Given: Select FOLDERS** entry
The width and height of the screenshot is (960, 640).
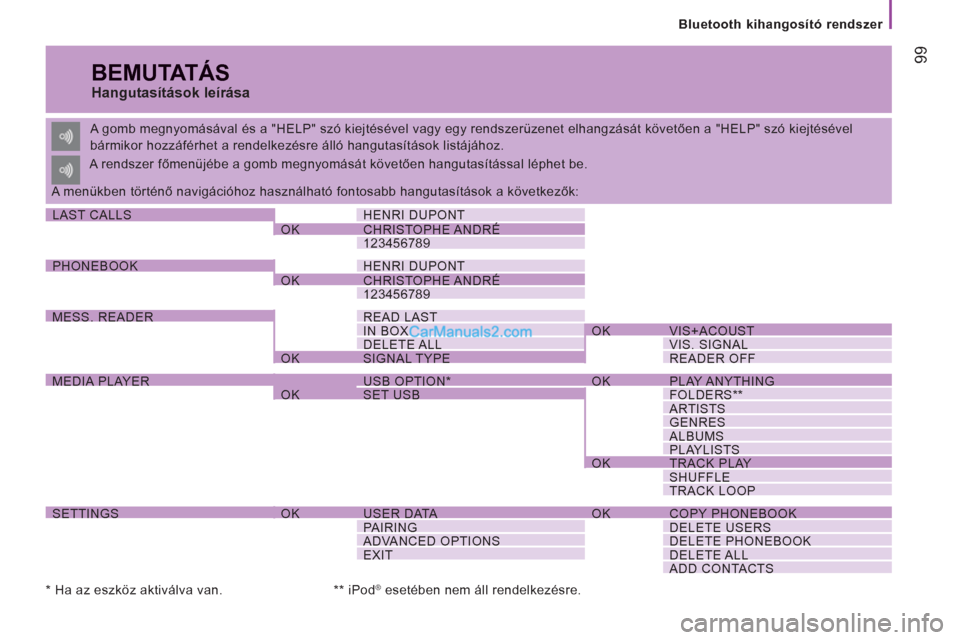Looking at the screenshot, I should tap(777, 394).
